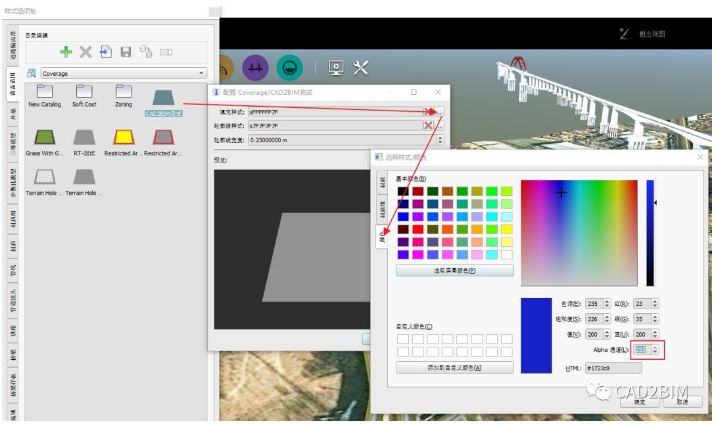Clear the outline style with red X
717x426 pixels.
pyautogui.click(x=429, y=125)
